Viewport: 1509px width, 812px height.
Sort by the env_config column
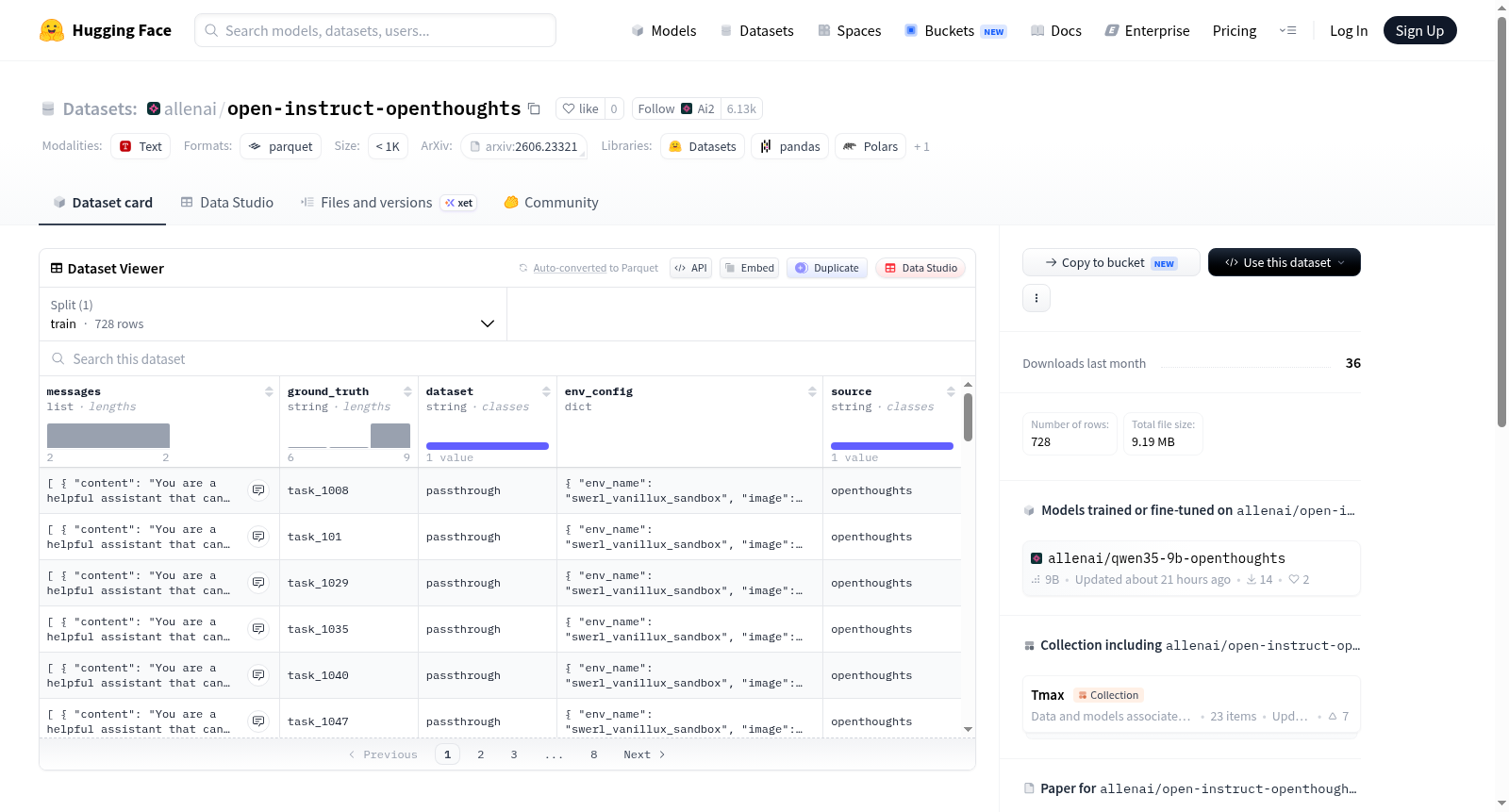[x=812, y=391]
